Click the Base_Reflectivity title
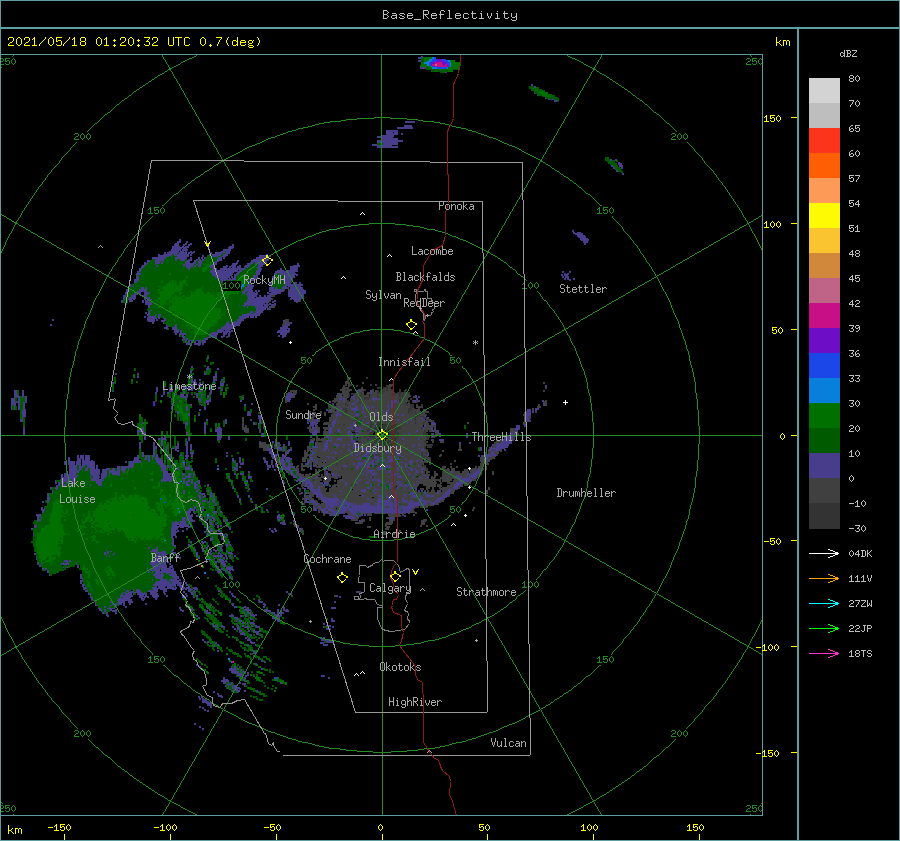900x841 pixels. tap(450, 15)
